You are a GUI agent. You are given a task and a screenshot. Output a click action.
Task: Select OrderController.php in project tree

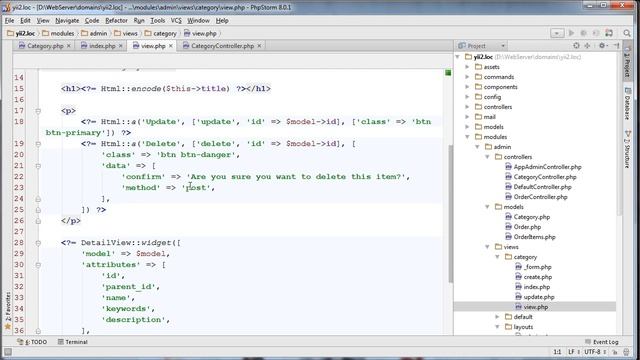[536, 197]
